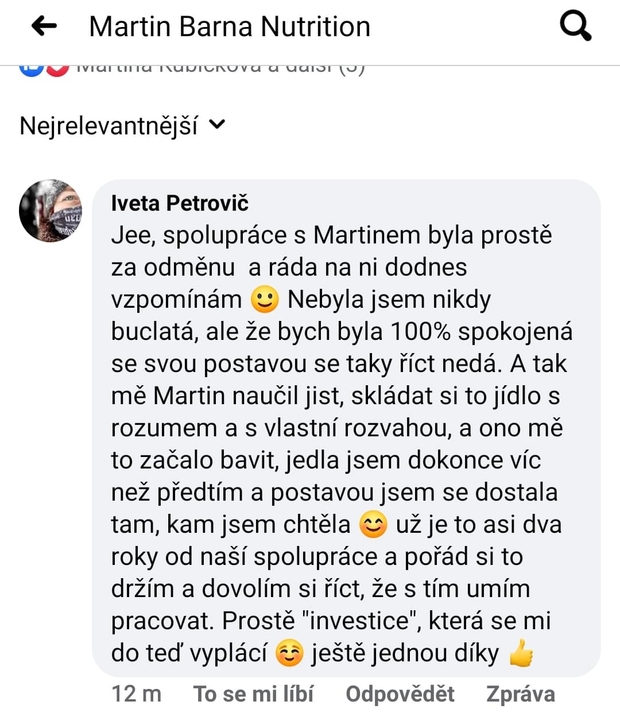Click the comment text starting "Jee, spolupráce"
The width and height of the screenshot is (620, 728).
(x=330, y=237)
